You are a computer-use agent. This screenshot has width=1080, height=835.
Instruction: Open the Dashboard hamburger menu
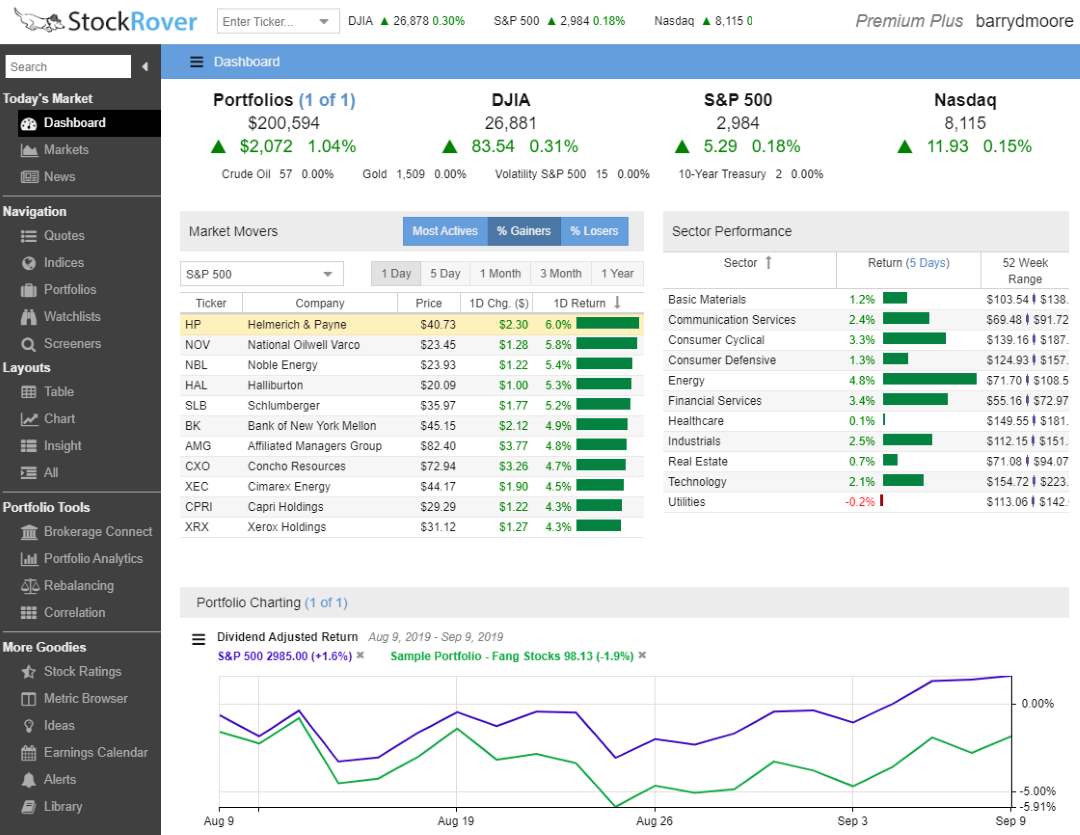197,60
